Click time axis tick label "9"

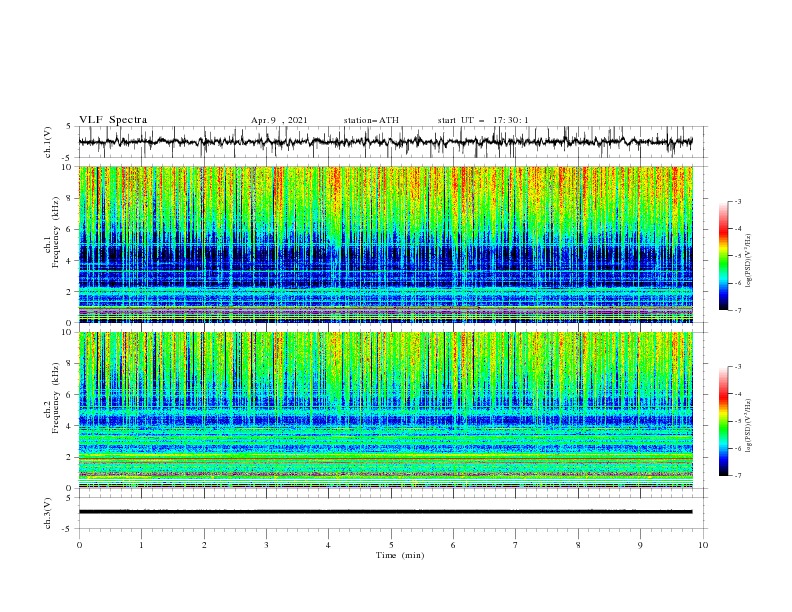[640, 545]
